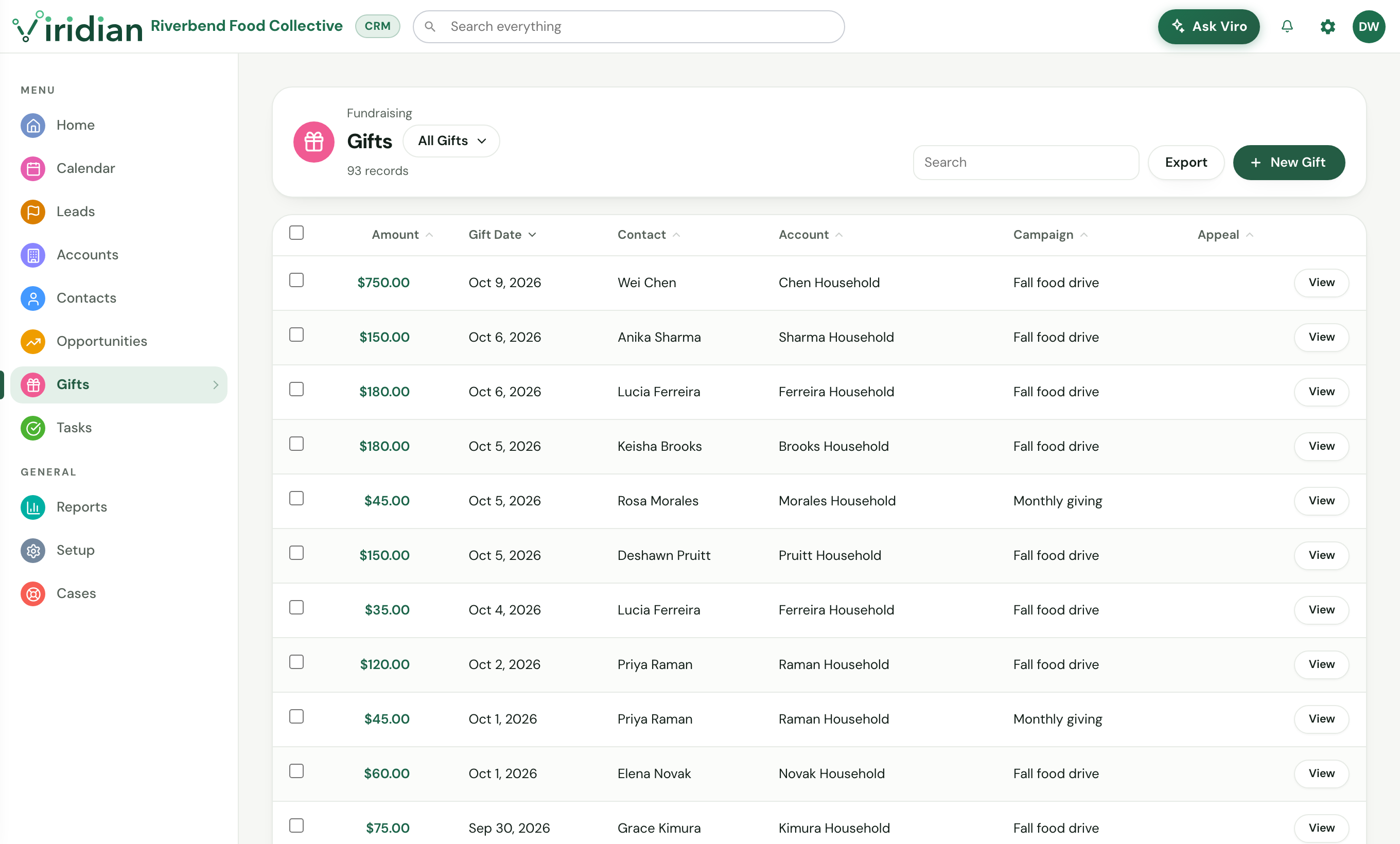1400x844 pixels.
Task: Open Tasks from the sidebar
Action: pyautogui.click(x=119, y=428)
